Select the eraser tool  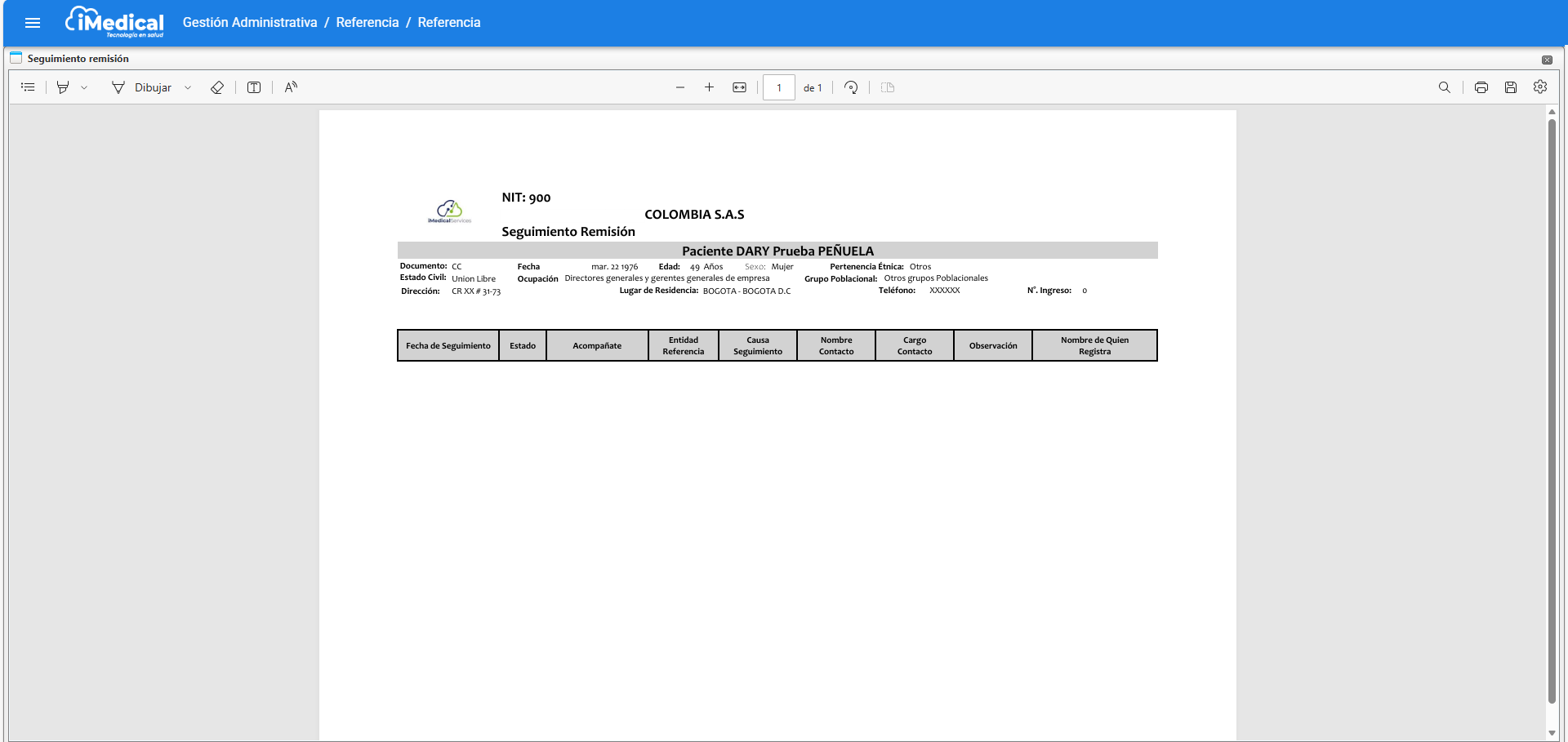pos(217,87)
